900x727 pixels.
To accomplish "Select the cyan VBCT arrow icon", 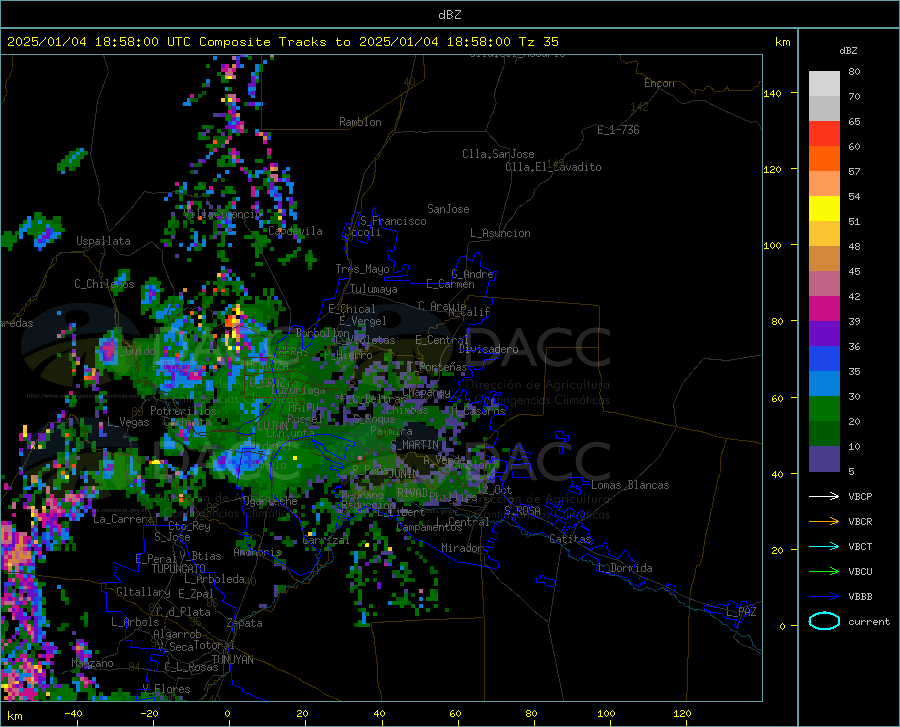I will (x=824, y=546).
